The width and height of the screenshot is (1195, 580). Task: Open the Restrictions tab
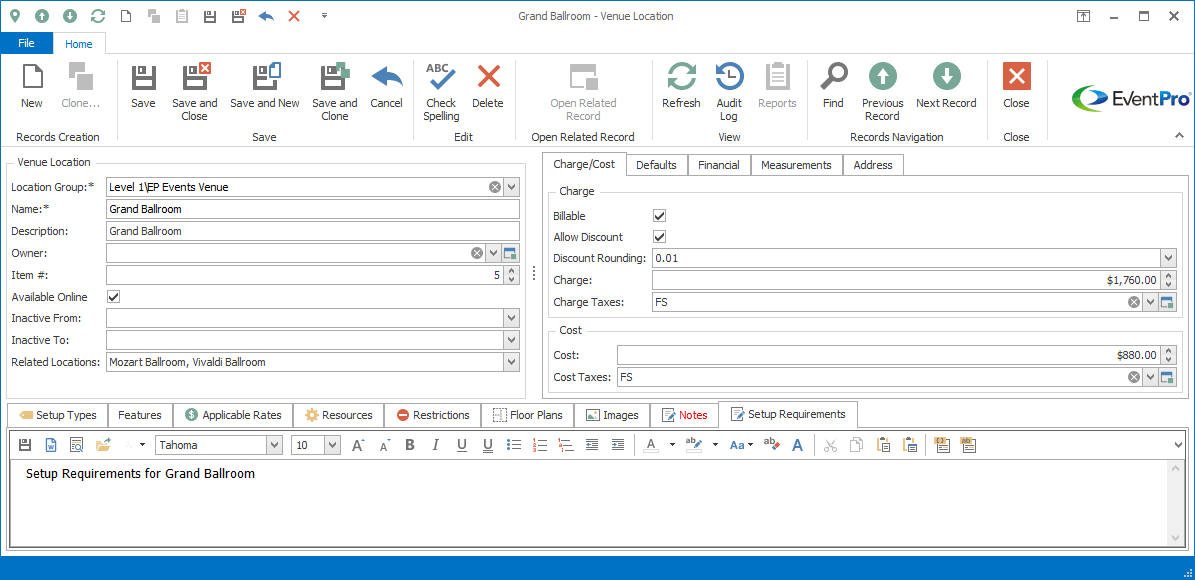click(x=432, y=415)
